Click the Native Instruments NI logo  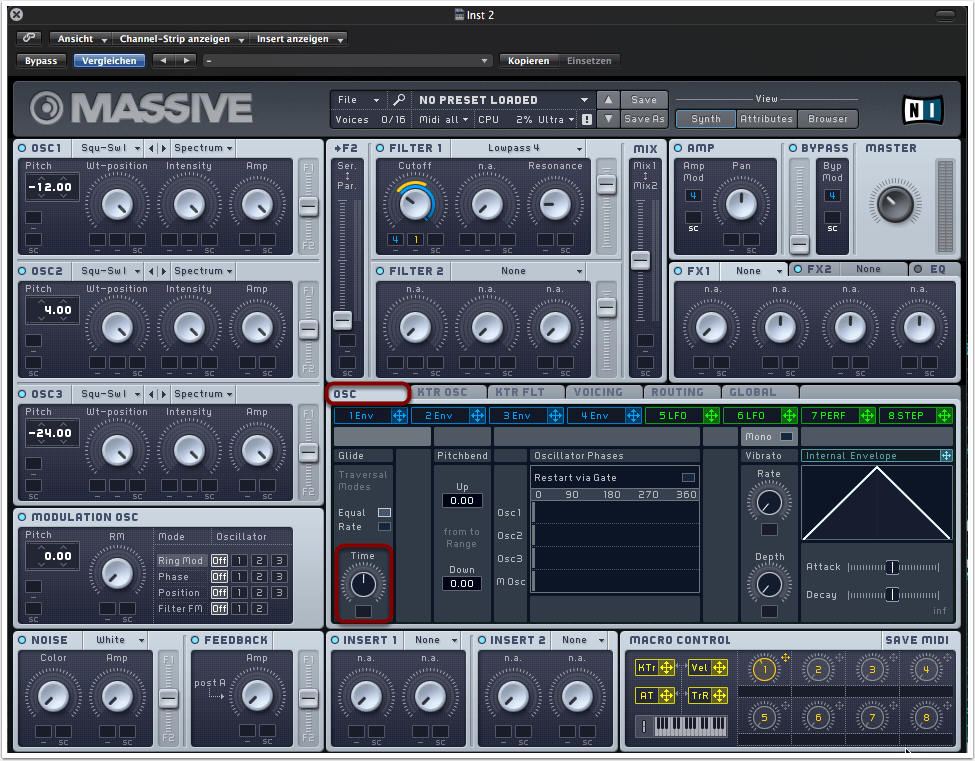(x=922, y=109)
